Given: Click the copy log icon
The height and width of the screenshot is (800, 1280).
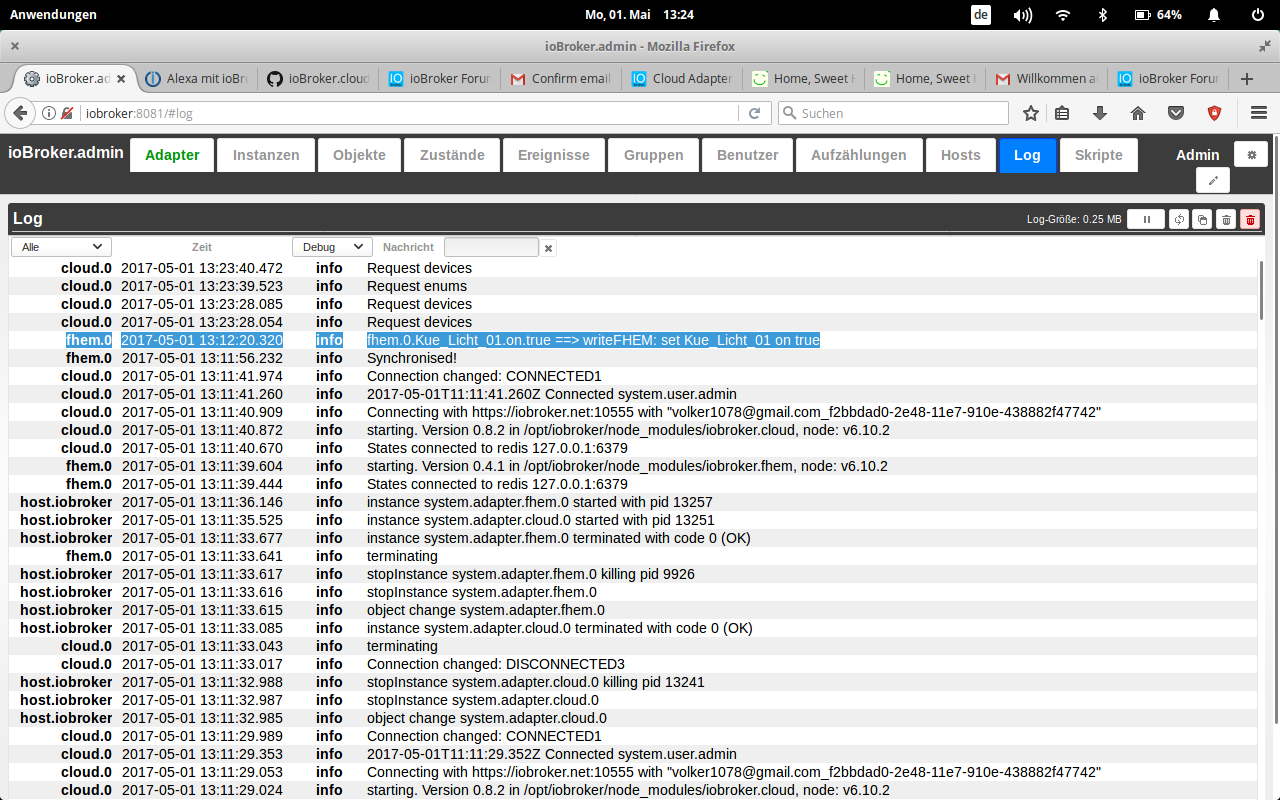Looking at the screenshot, I should click(x=1202, y=219).
